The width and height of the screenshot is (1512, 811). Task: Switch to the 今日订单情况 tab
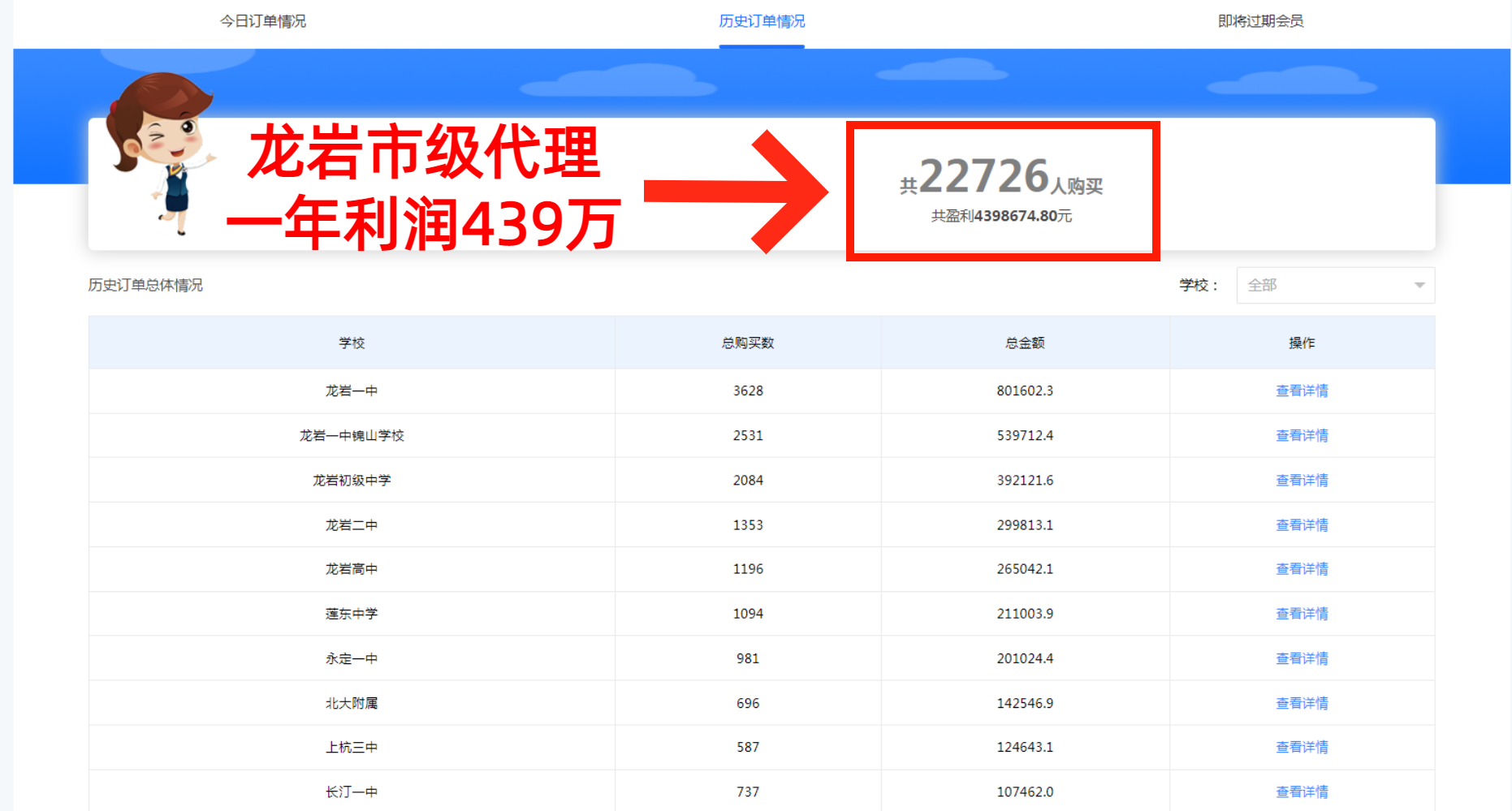263,21
